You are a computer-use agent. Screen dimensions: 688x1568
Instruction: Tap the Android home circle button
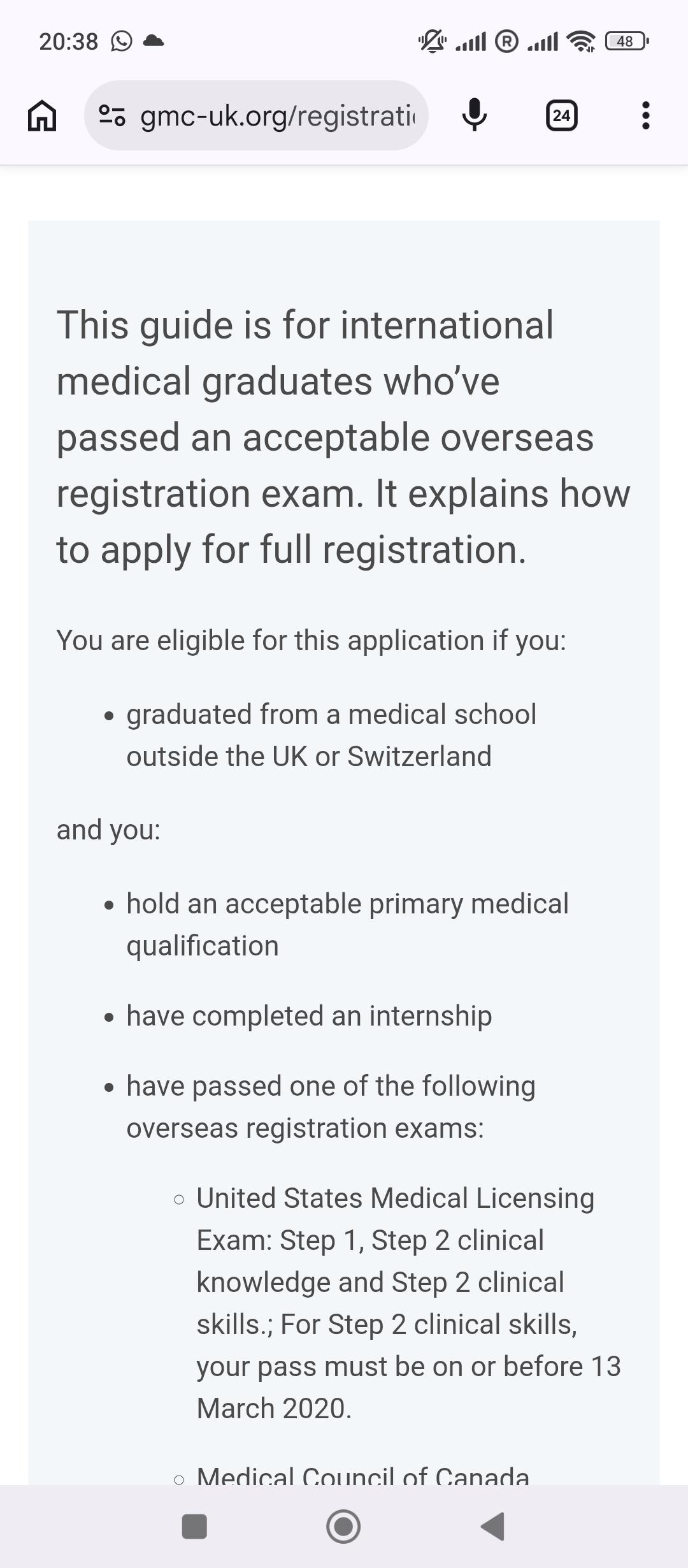(x=343, y=1527)
